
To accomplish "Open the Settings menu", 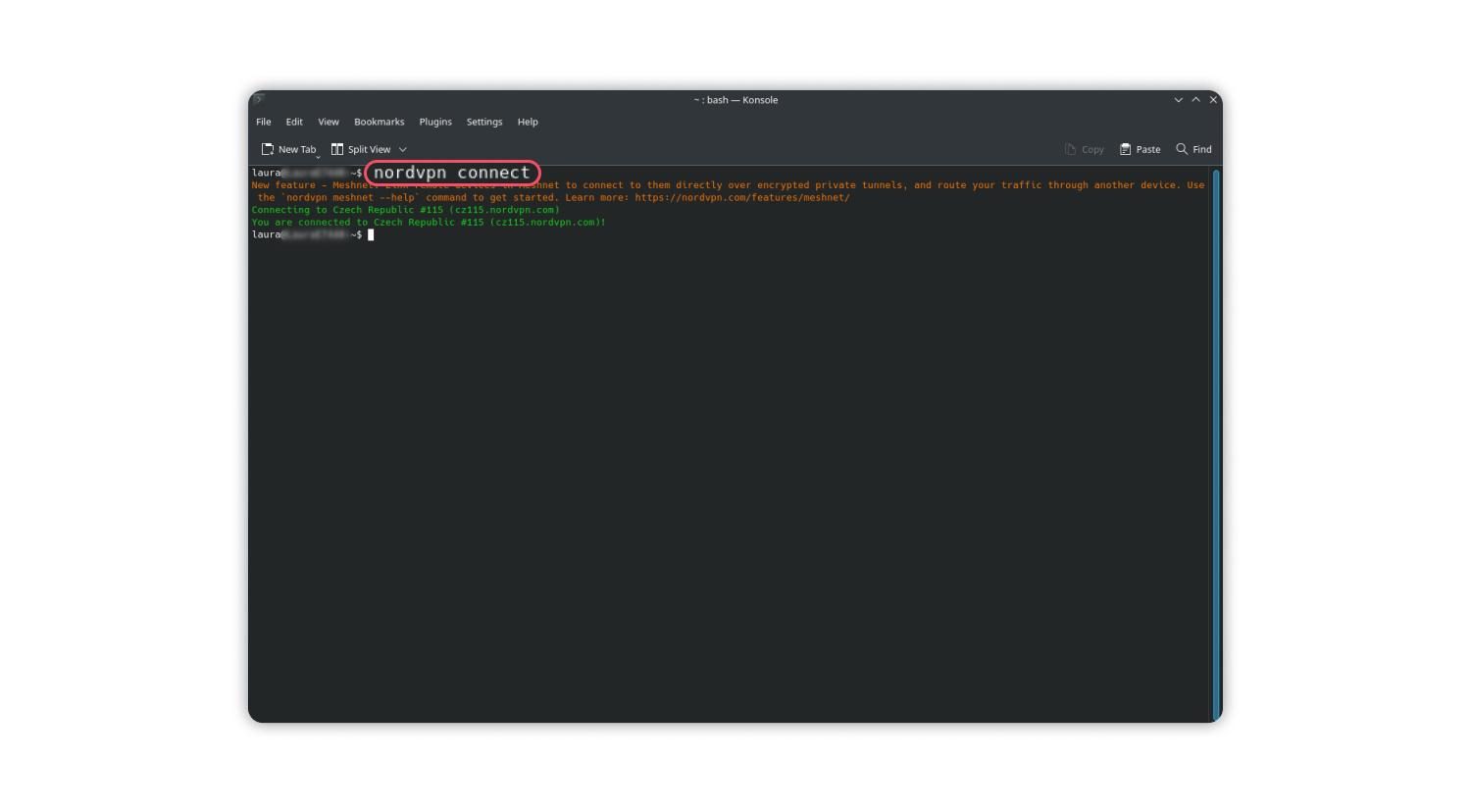I will [x=483, y=122].
